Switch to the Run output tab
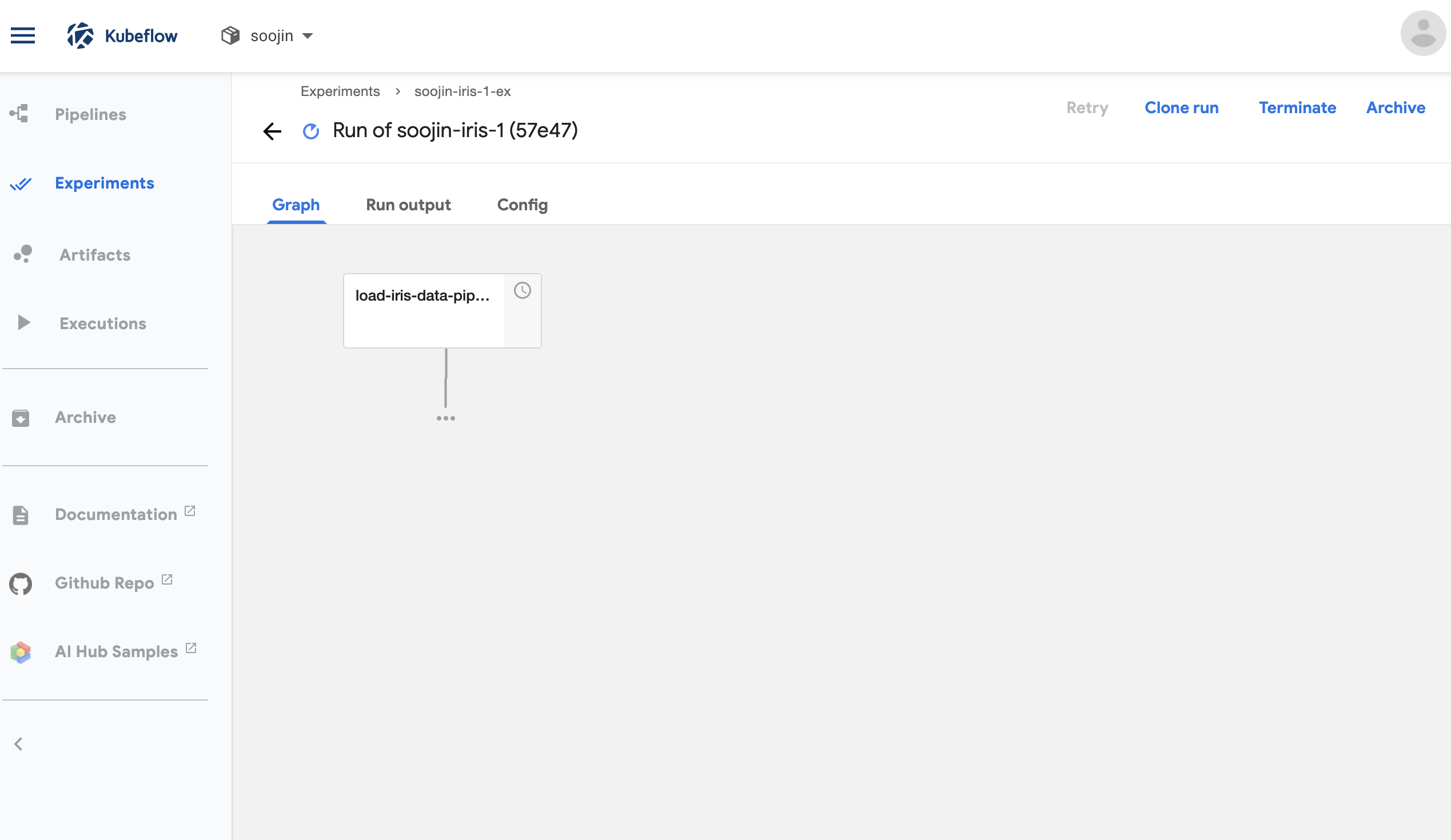Screen dimensions: 1451x840 tap(408, 205)
